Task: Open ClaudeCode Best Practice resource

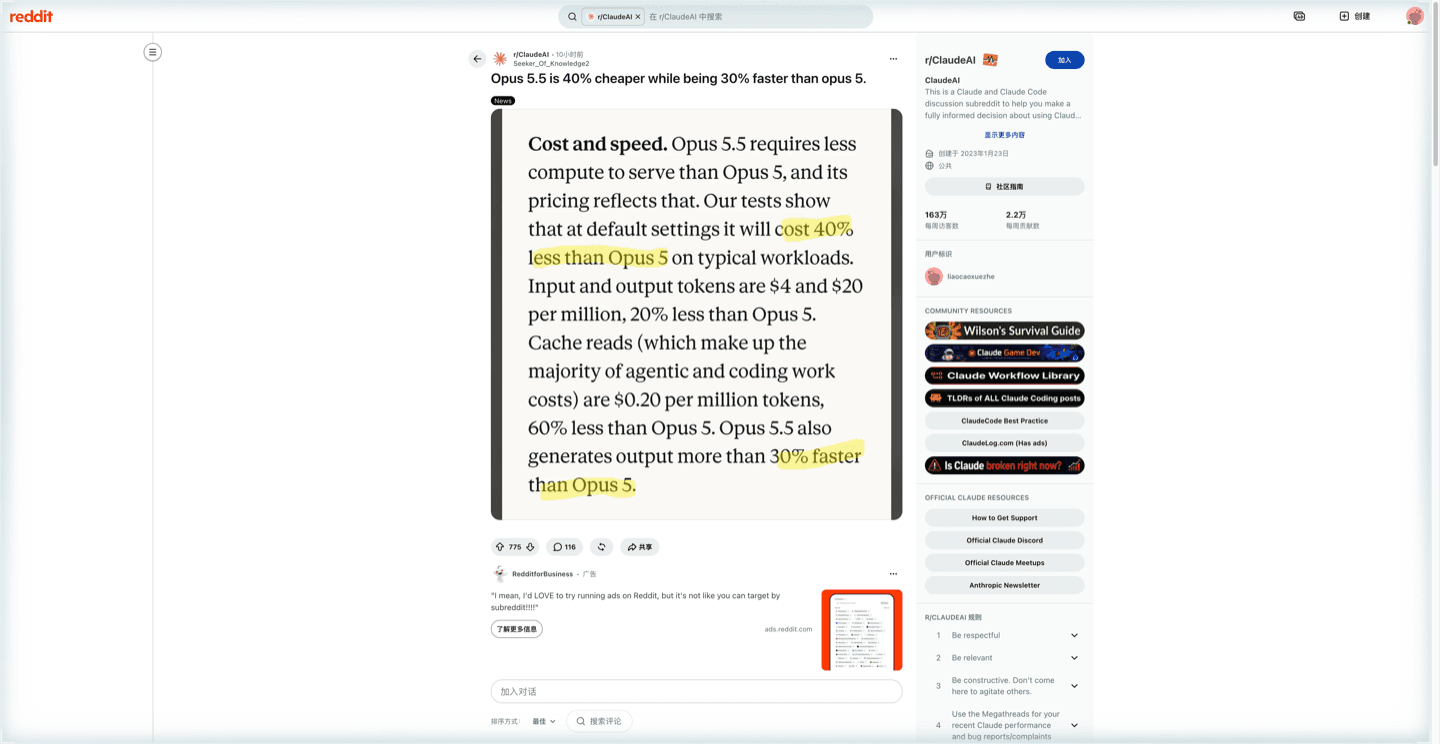Action: (1004, 421)
